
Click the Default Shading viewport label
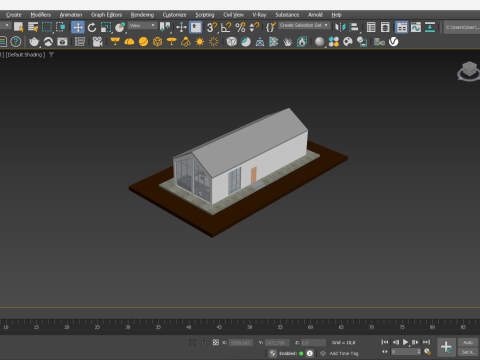(25, 55)
